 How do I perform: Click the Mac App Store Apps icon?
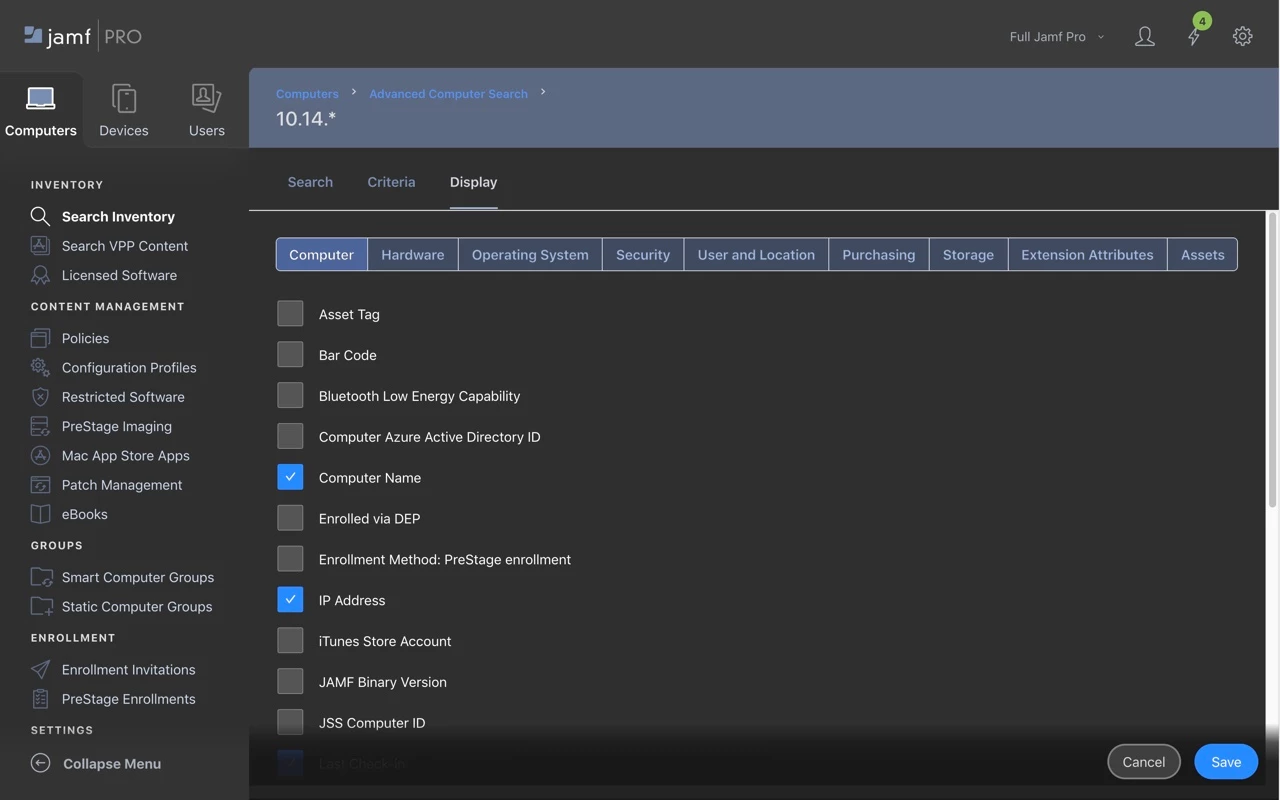point(40,455)
